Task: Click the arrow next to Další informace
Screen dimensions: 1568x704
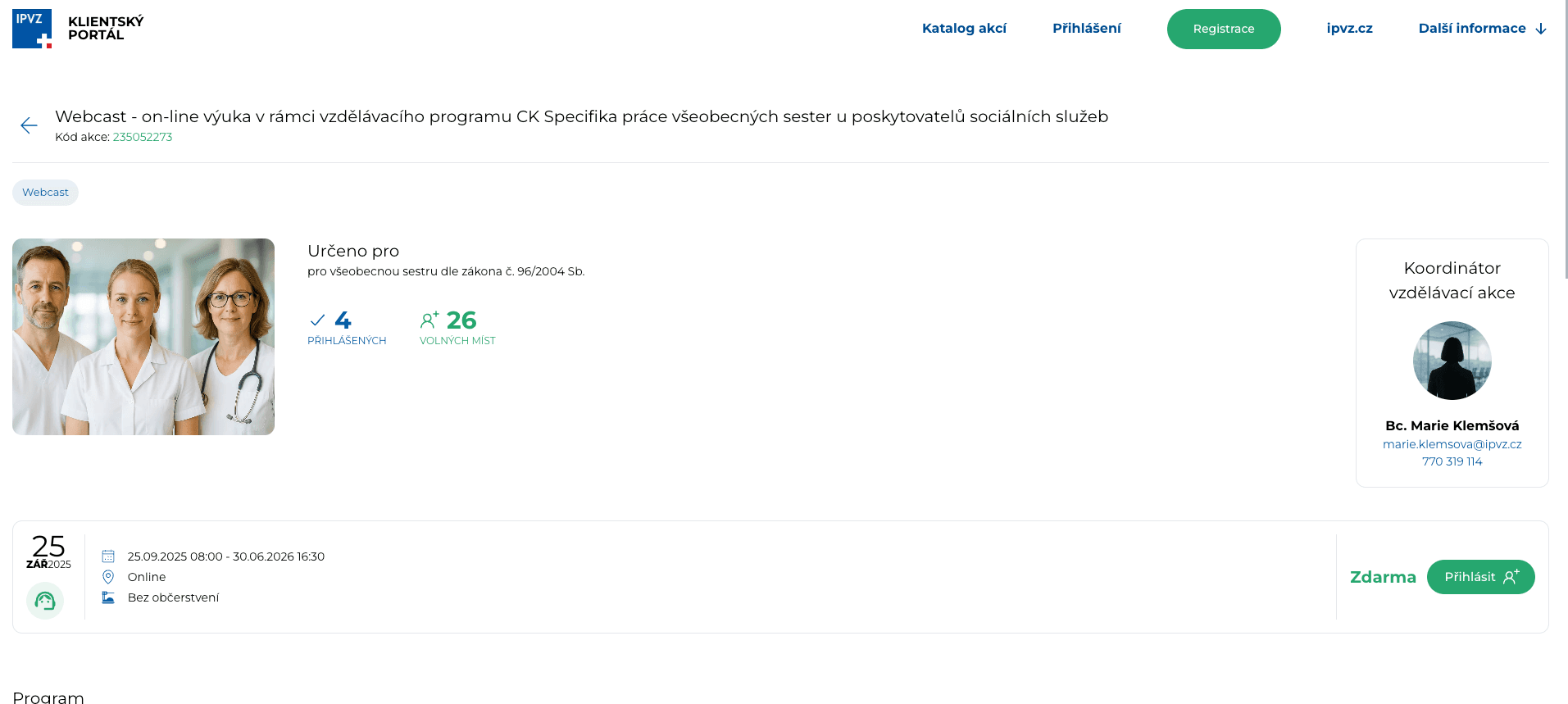Action: point(1541,29)
